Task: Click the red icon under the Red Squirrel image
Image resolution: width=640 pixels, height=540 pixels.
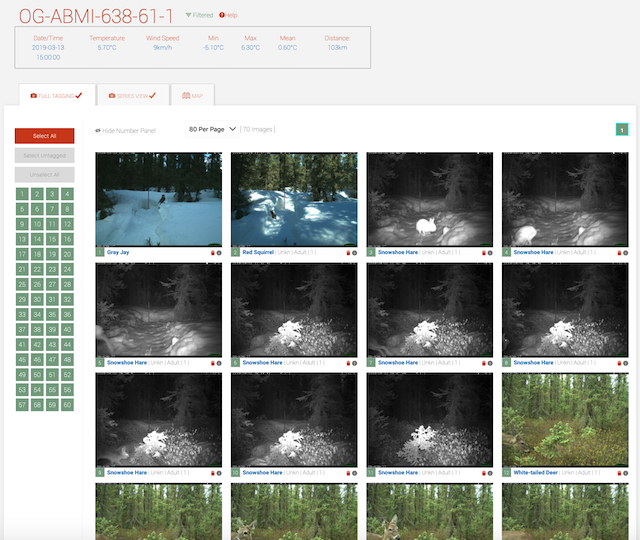Action: coord(348,253)
